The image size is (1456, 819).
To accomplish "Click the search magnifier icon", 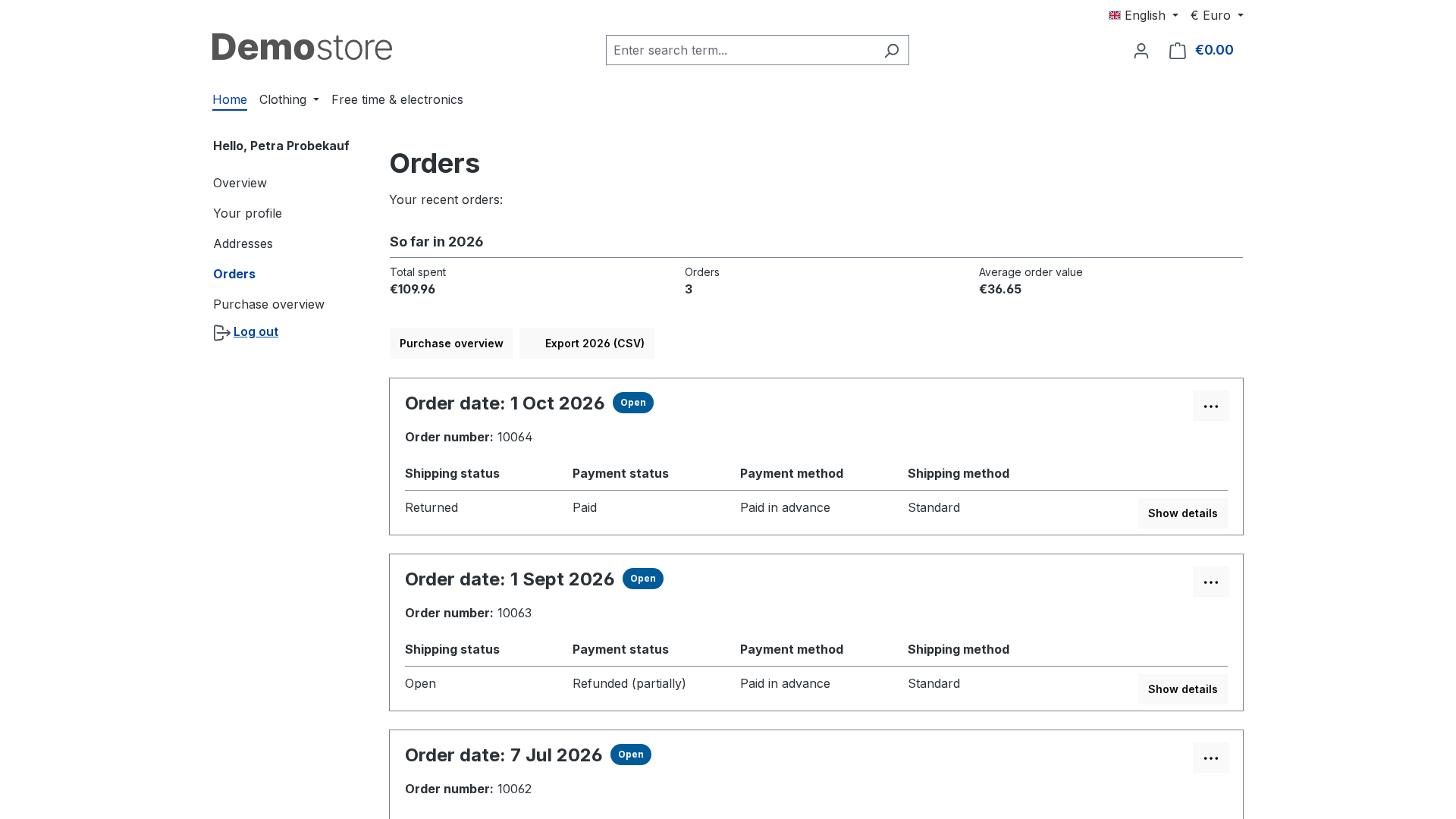I will tap(891, 50).
